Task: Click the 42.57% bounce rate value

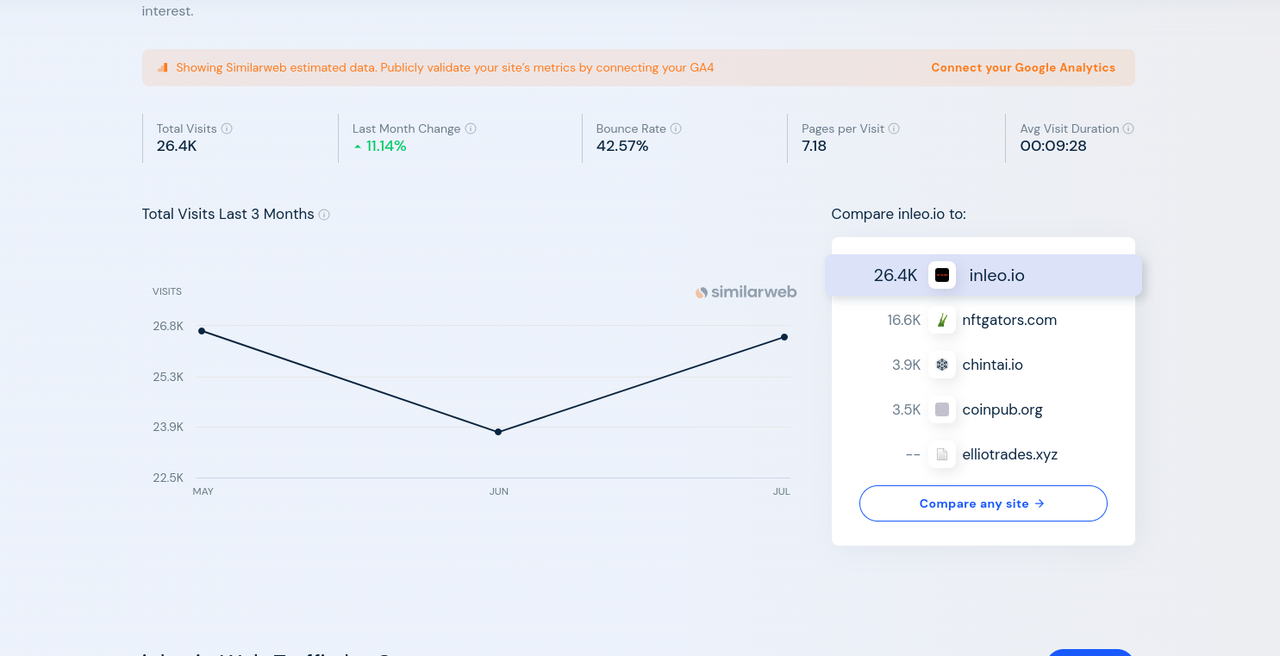Action: pos(622,146)
